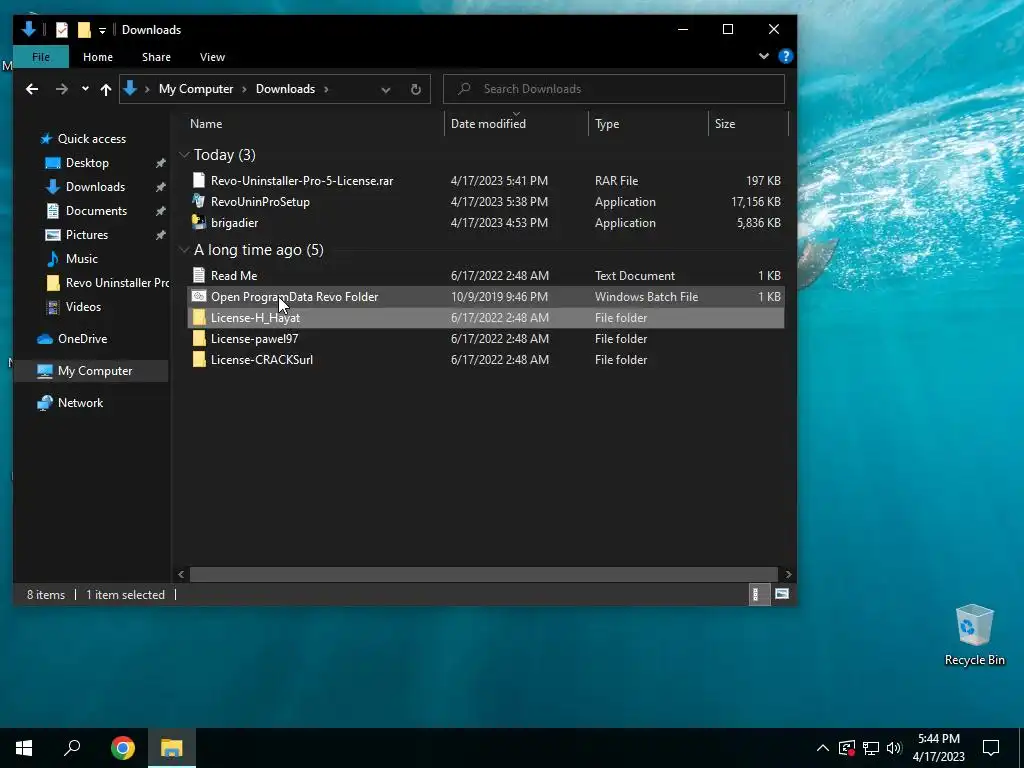Select the Open ProgramData Revo Folder batch file icon
Image resolution: width=1024 pixels, height=768 pixels.
coord(199,296)
